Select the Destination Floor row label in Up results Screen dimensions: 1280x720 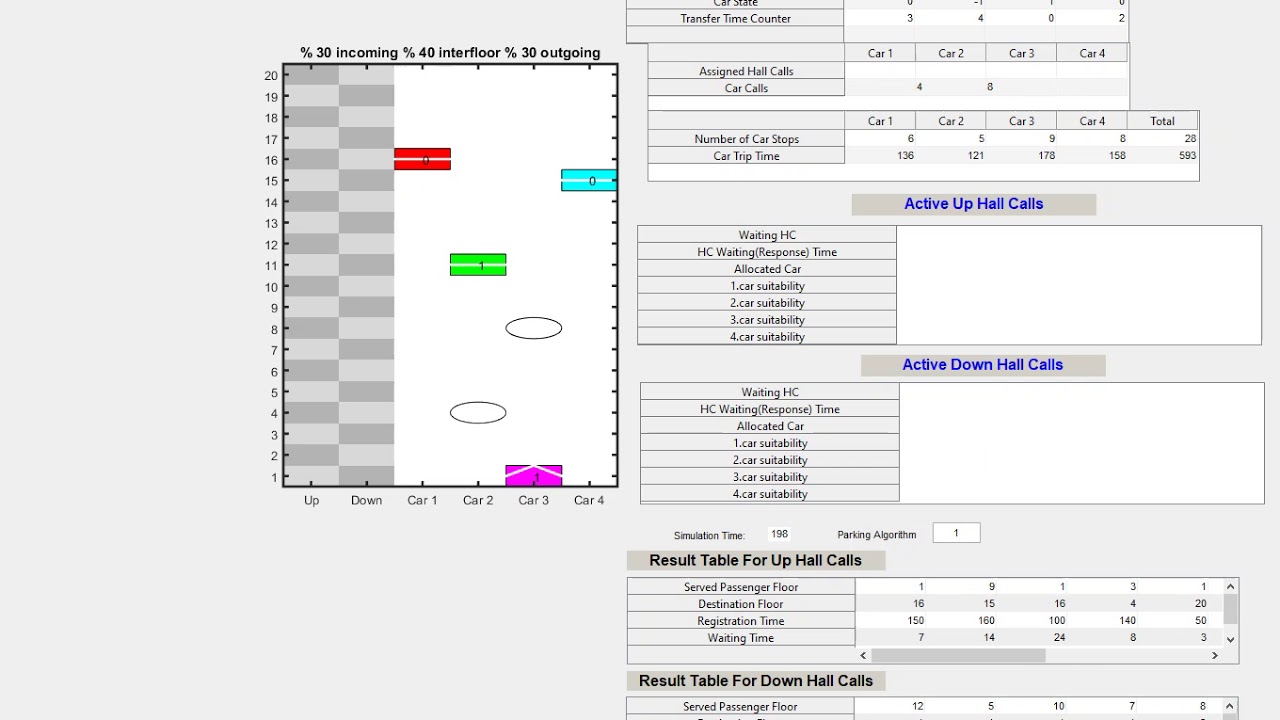point(741,604)
